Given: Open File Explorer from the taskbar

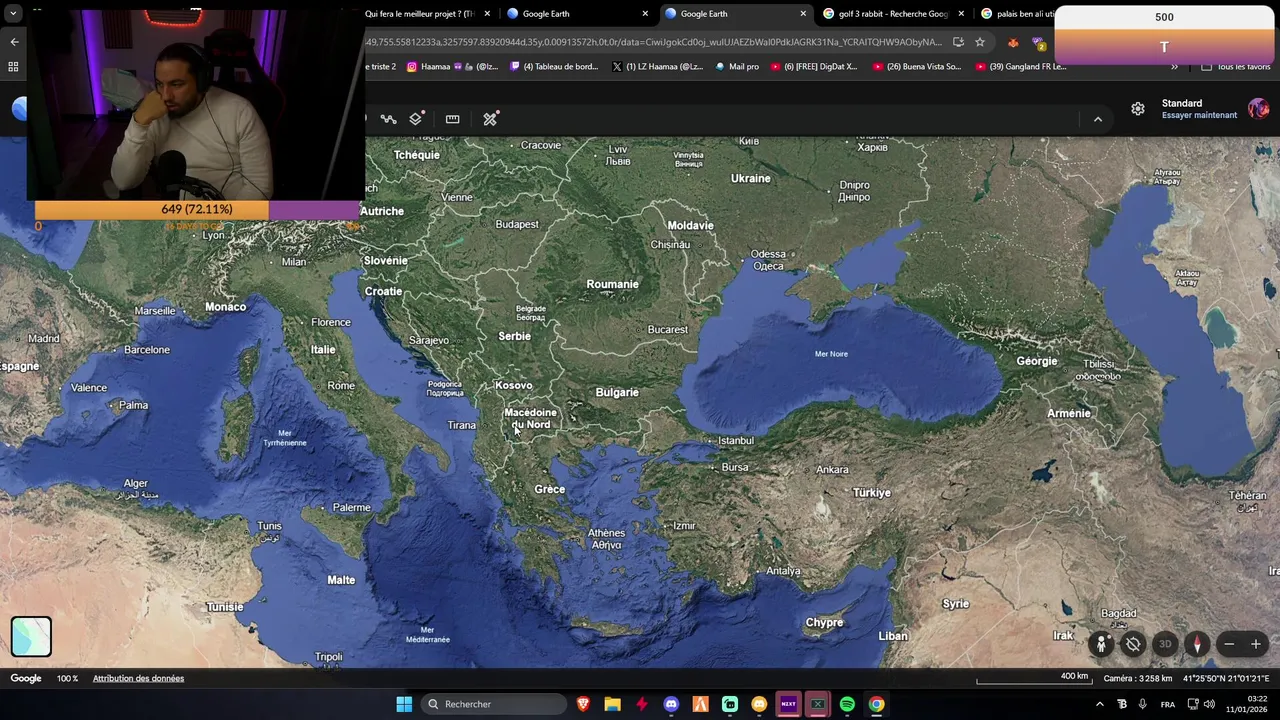Looking at the screenshot, I should point(612,704).
